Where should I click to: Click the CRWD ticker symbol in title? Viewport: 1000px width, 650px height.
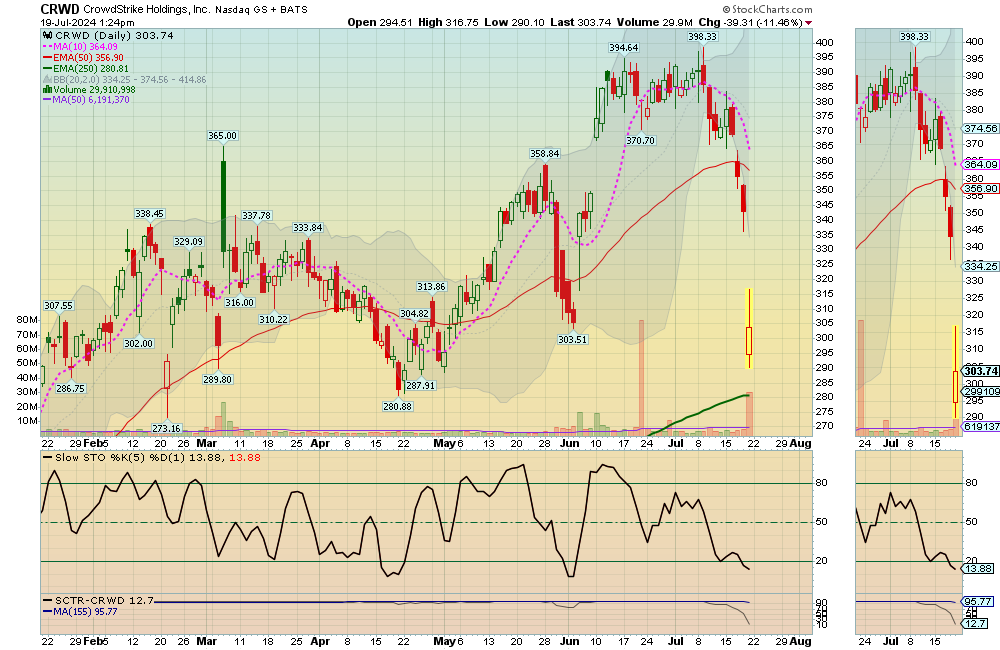(60, 9)
